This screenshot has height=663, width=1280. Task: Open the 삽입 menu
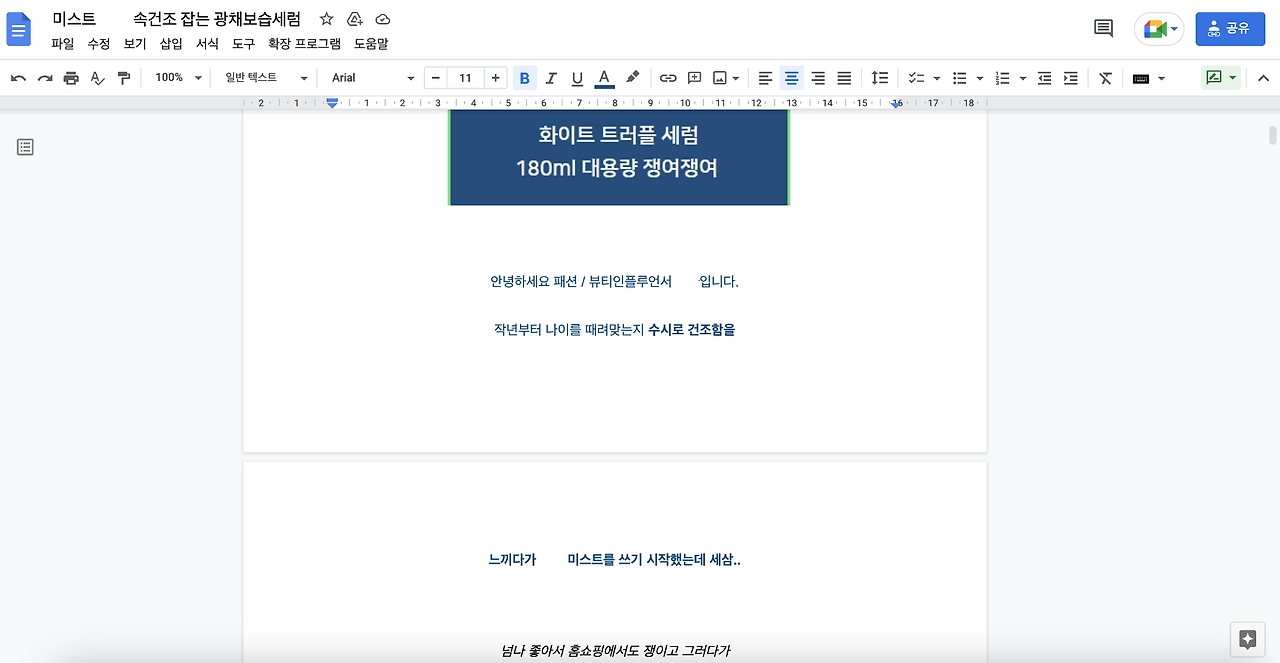point(171,43)
